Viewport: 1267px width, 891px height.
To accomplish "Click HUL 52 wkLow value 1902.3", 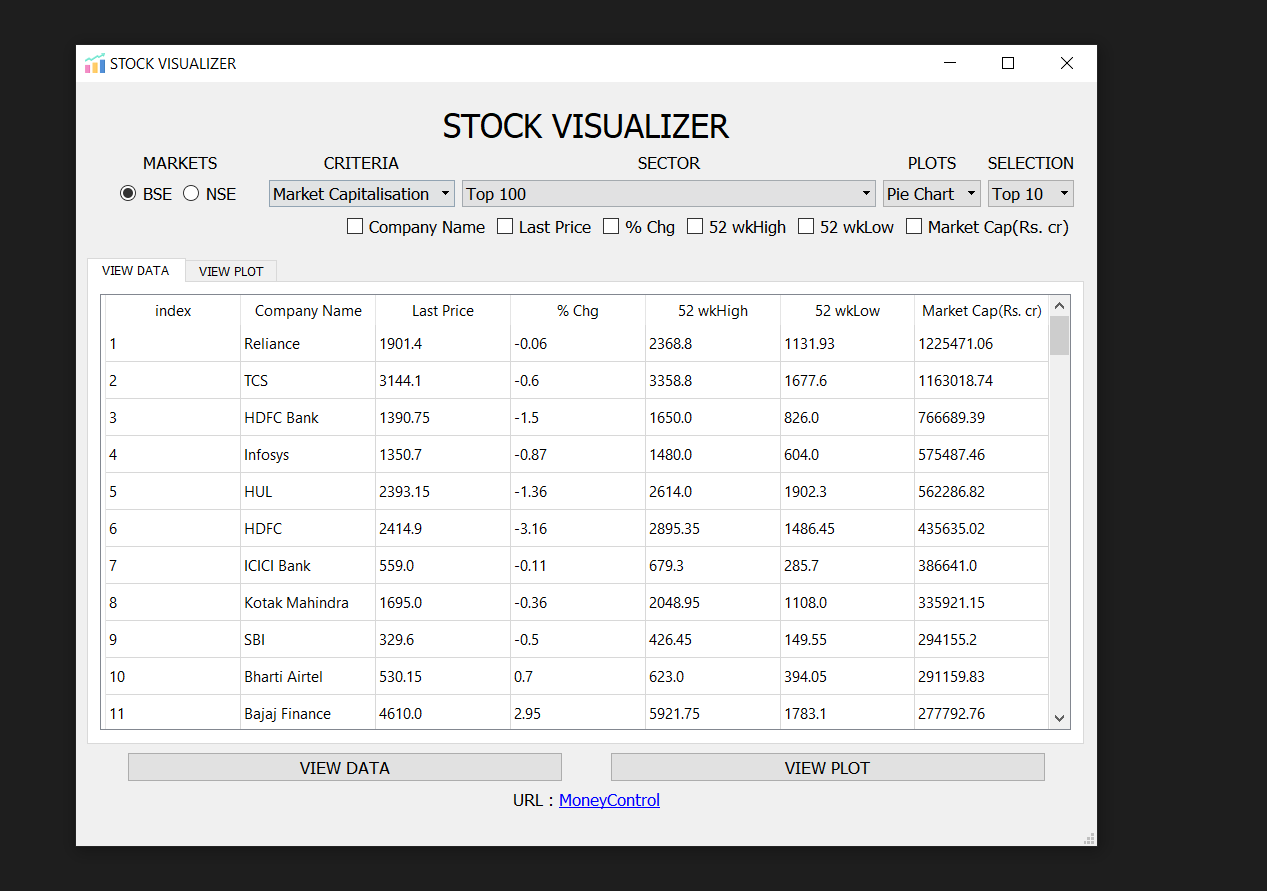I will (847, 492).
